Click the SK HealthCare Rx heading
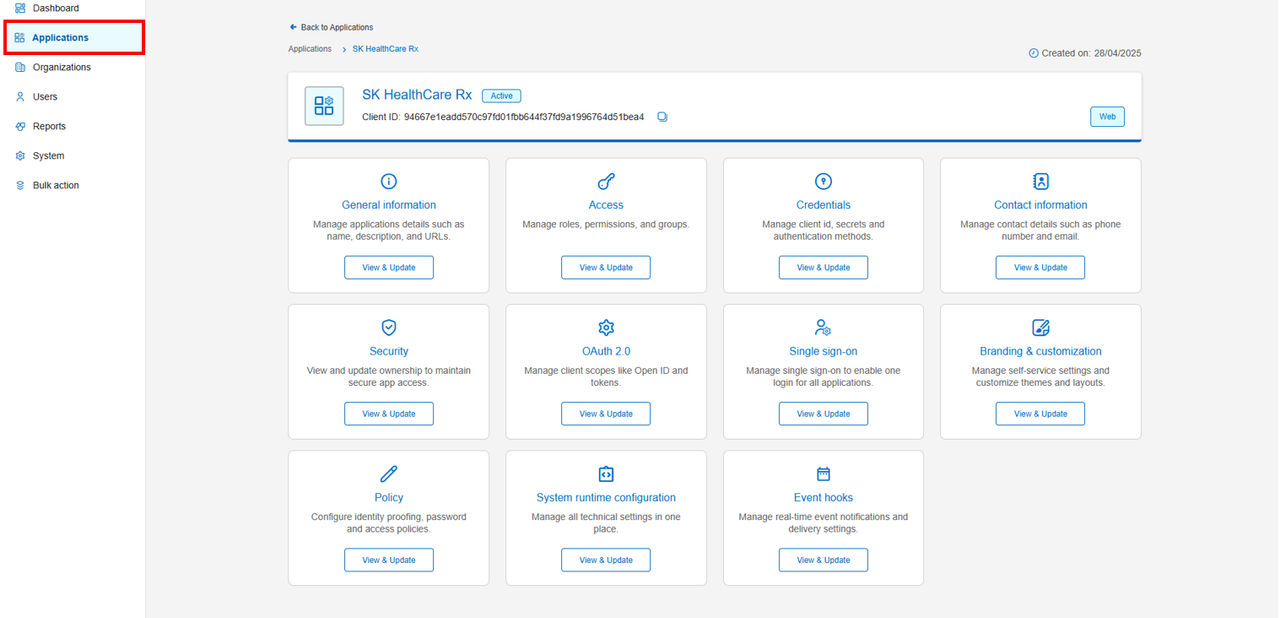Viewport: 1280px width, 618px height. click(417, 95)
